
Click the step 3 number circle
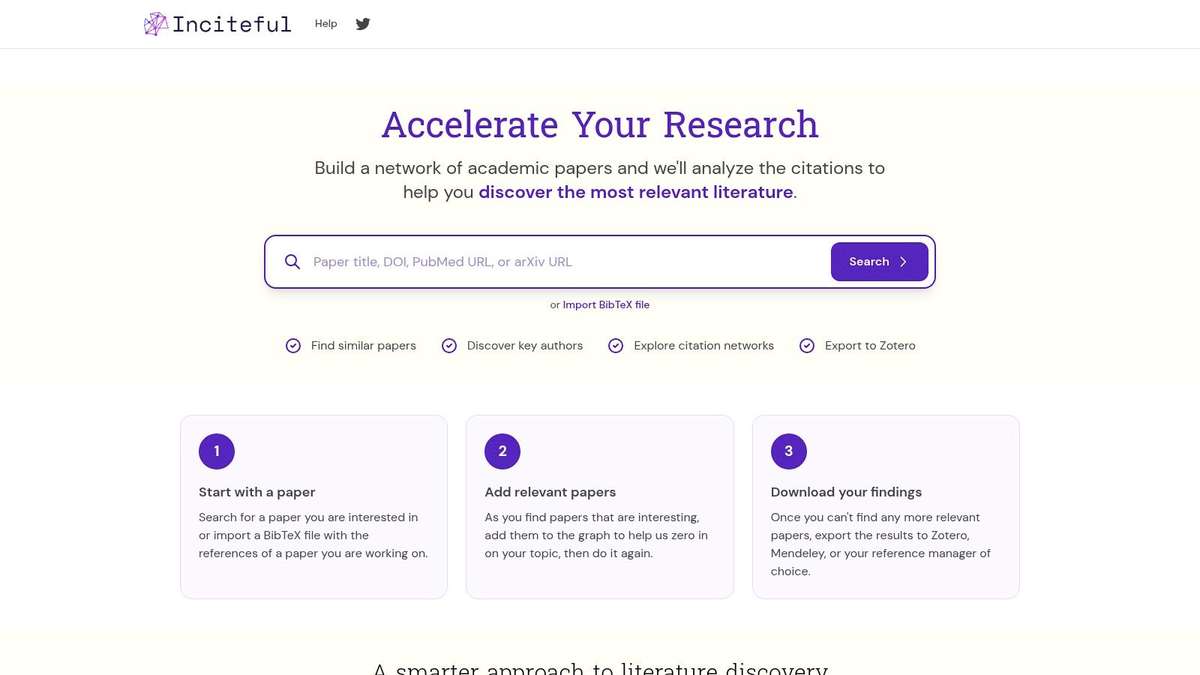click(x=788, y=451)
